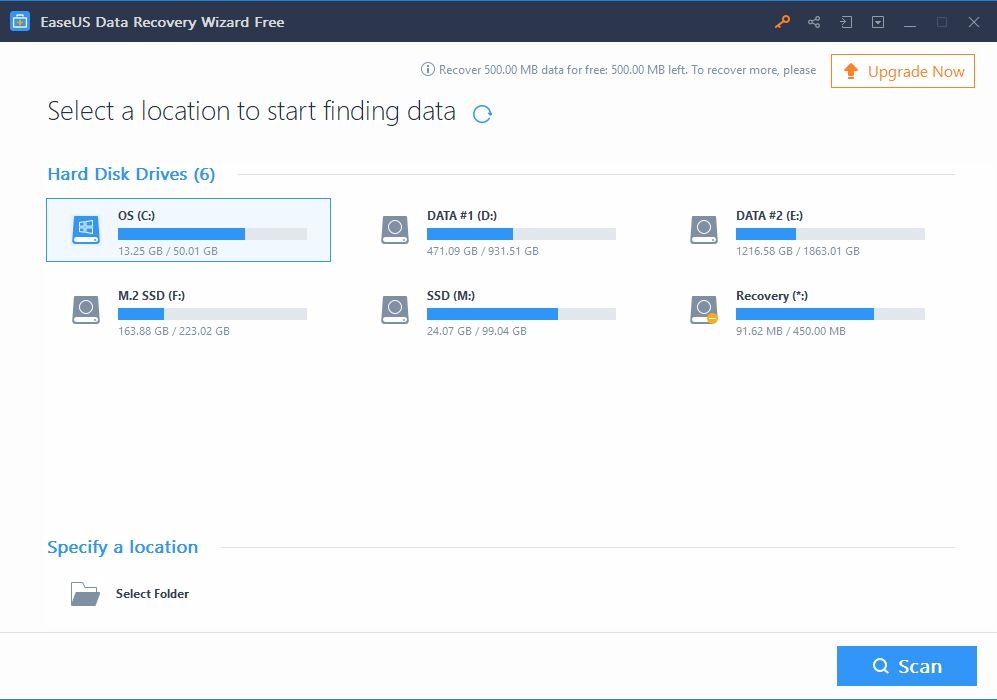Pick the M.2 SSD (F:) drive icon
The image size is (997, 700).
[x=86, y=310]
